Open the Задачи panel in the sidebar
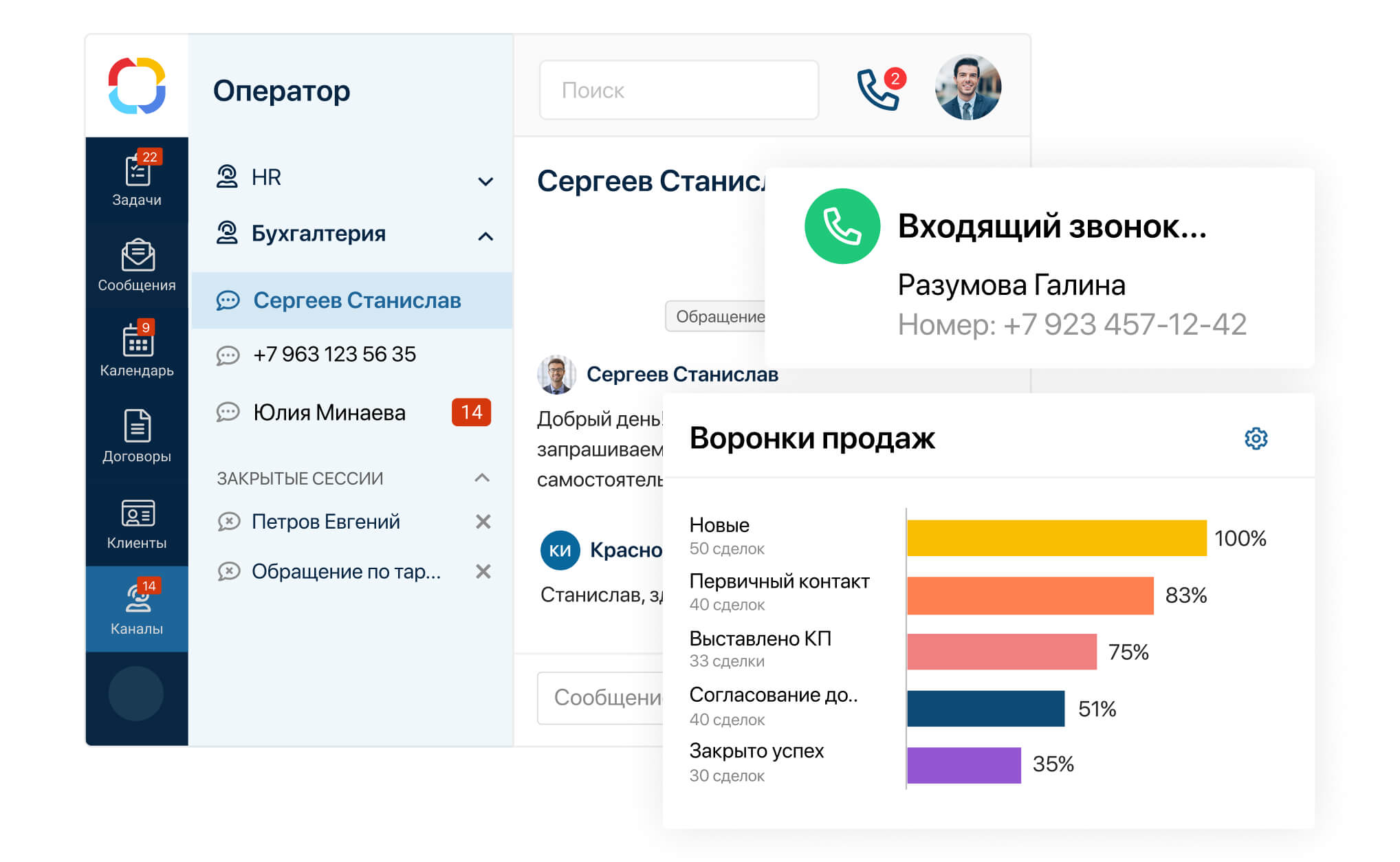 coord(137,177)
